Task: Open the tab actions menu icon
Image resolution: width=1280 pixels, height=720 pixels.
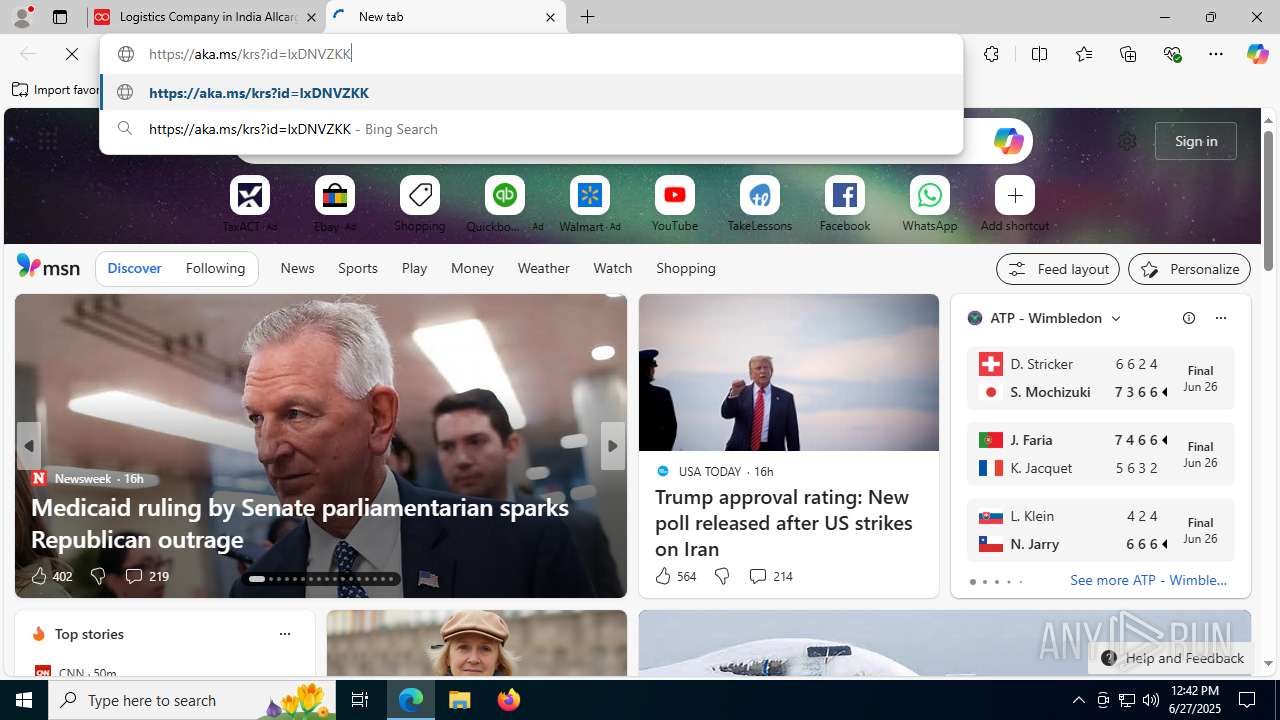Action: (x=60, y=17)
